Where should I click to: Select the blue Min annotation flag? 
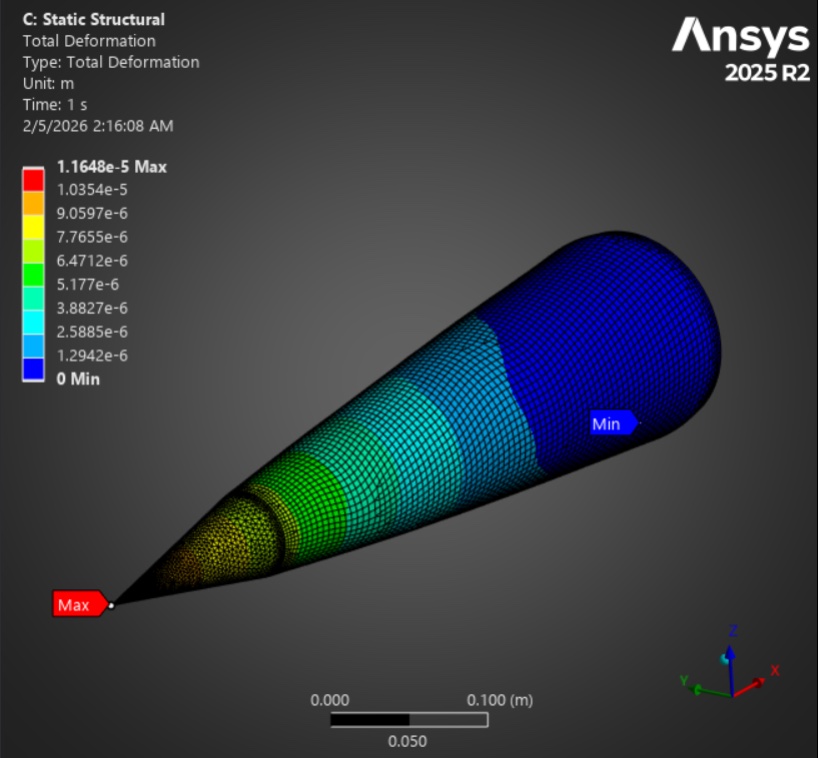pyautogui.click(x=609, y=424)
